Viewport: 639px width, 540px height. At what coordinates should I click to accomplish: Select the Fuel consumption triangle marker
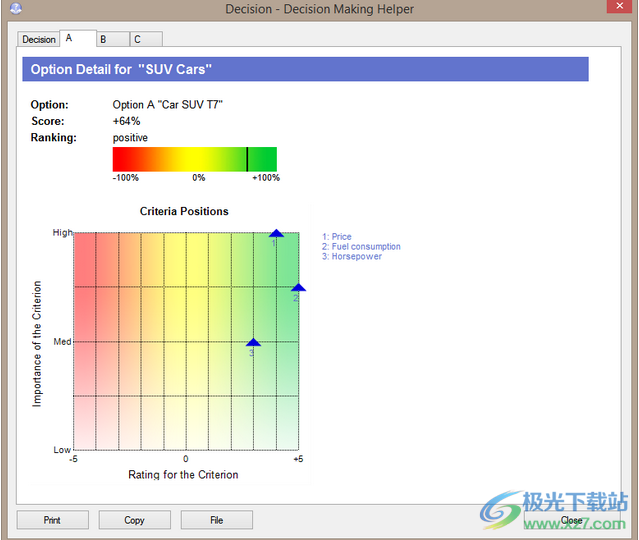[x=297, y=288]
